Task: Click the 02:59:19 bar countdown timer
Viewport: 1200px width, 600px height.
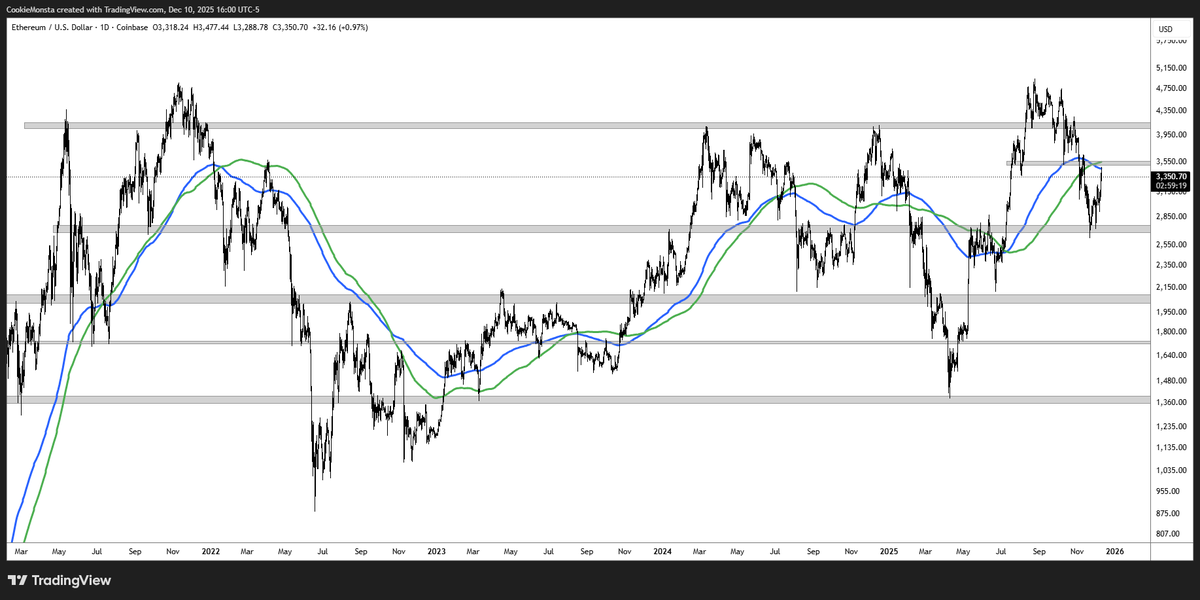Action: pyautogui.click(x=1169, y=185)
